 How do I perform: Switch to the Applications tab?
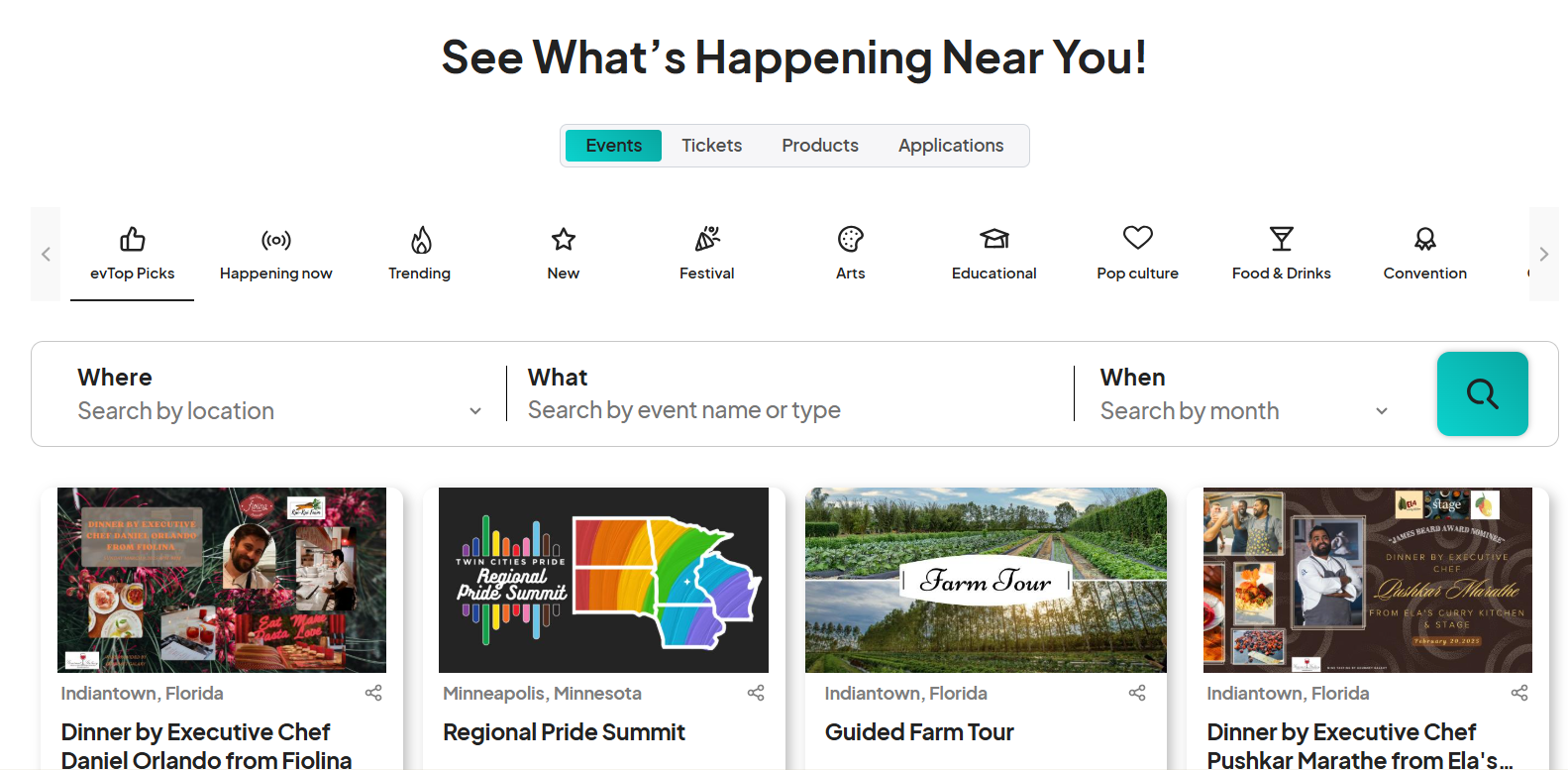[951, 146]
